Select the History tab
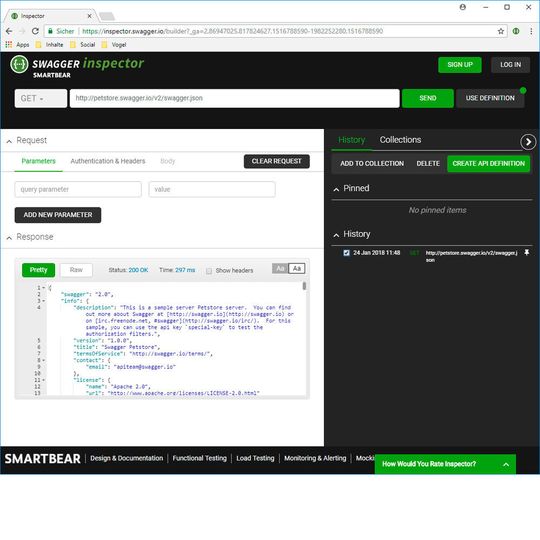Viewport: 540px width, 540px height. (x=351, y=140)
